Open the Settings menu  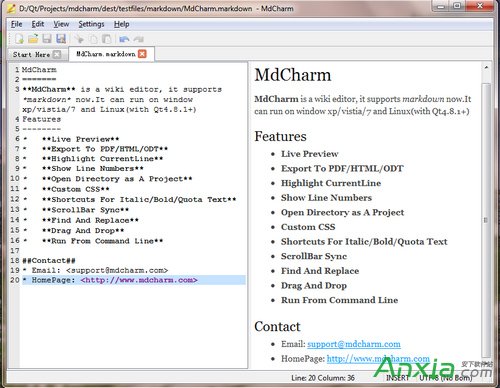point(91,24)
